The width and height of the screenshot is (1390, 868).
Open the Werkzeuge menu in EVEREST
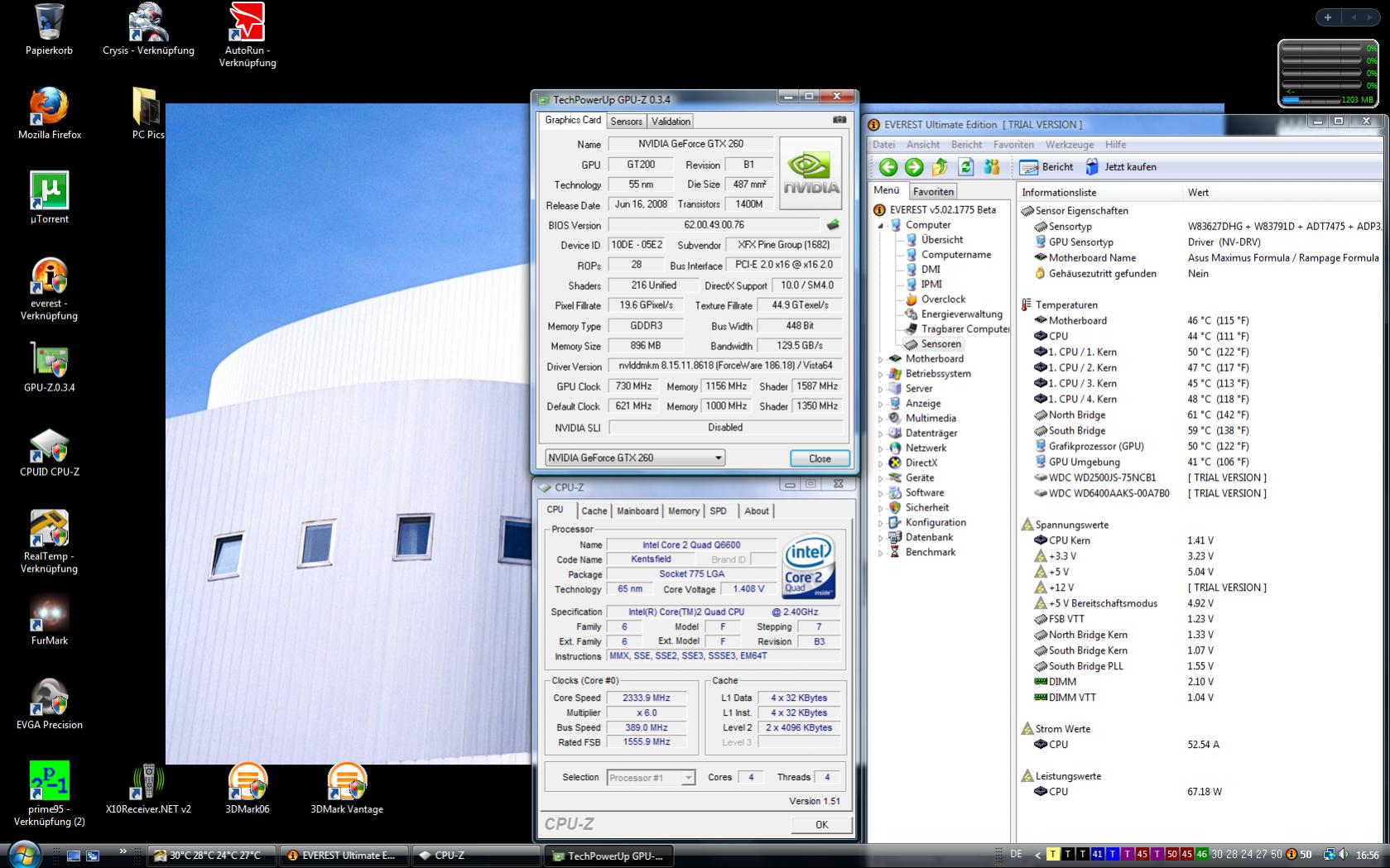point(1069,145)
